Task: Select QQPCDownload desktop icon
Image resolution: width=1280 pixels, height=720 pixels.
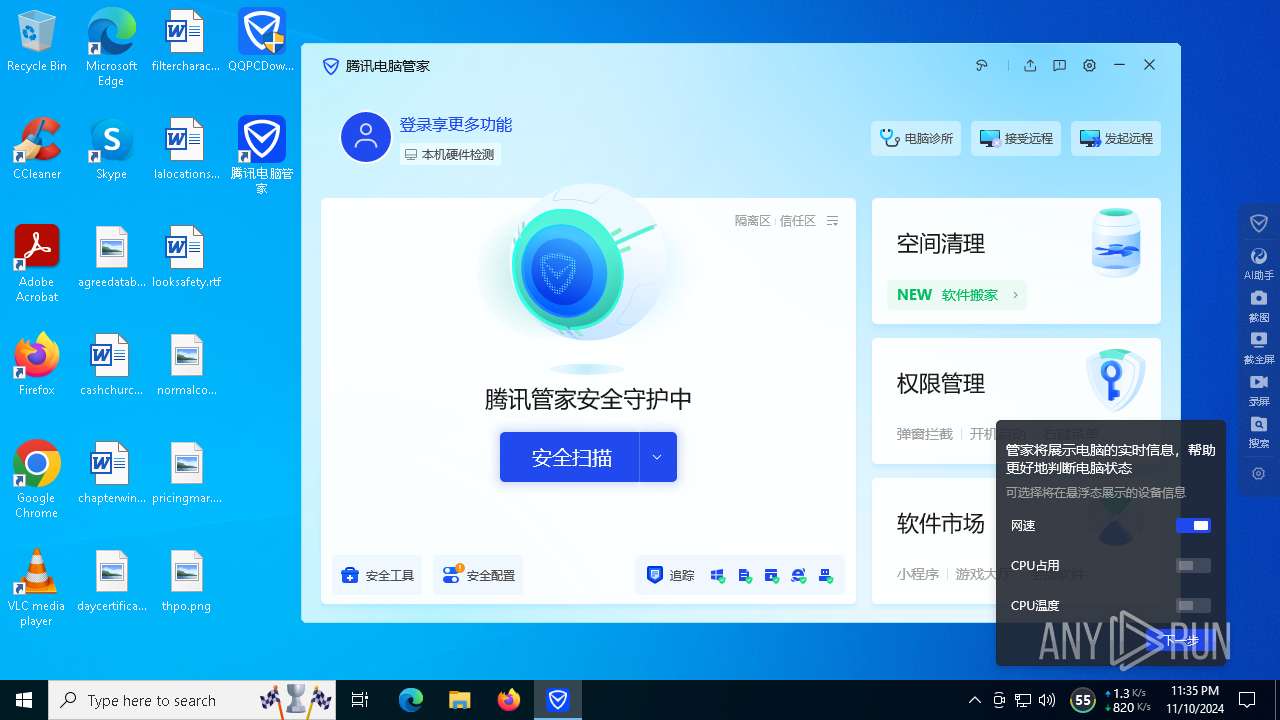Action: 261,41
